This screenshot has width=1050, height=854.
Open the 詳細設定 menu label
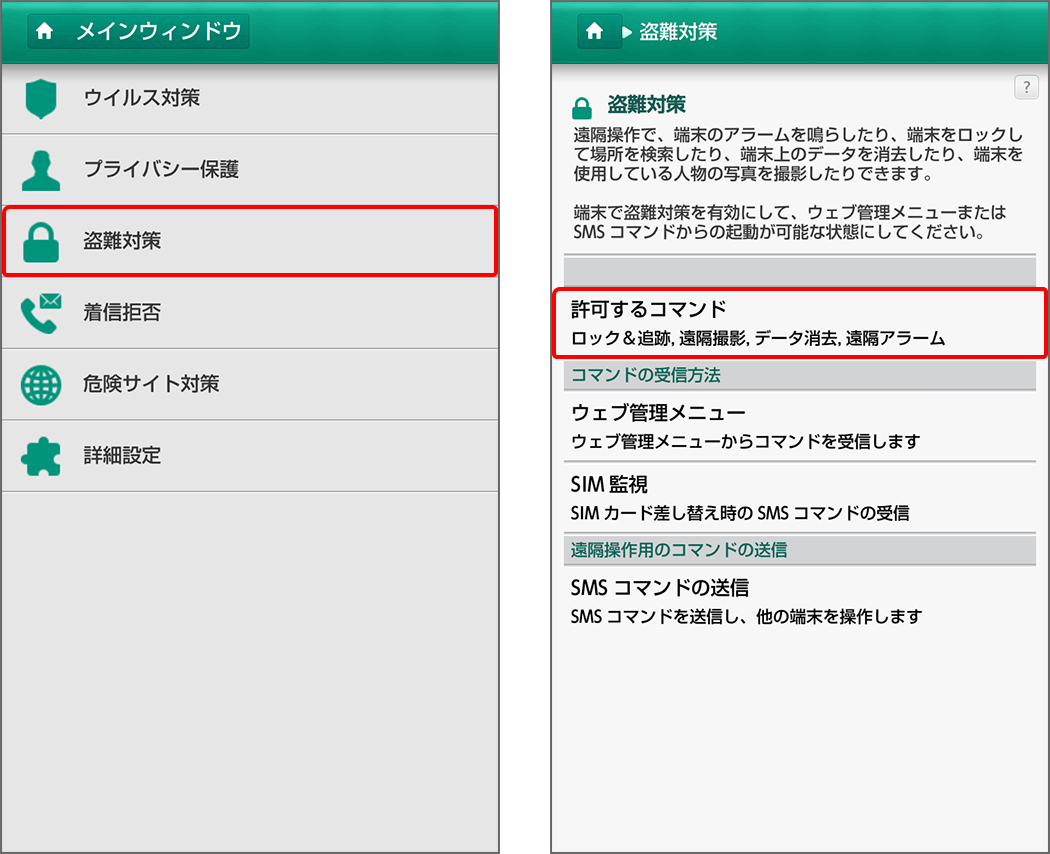tap(122, 456)
